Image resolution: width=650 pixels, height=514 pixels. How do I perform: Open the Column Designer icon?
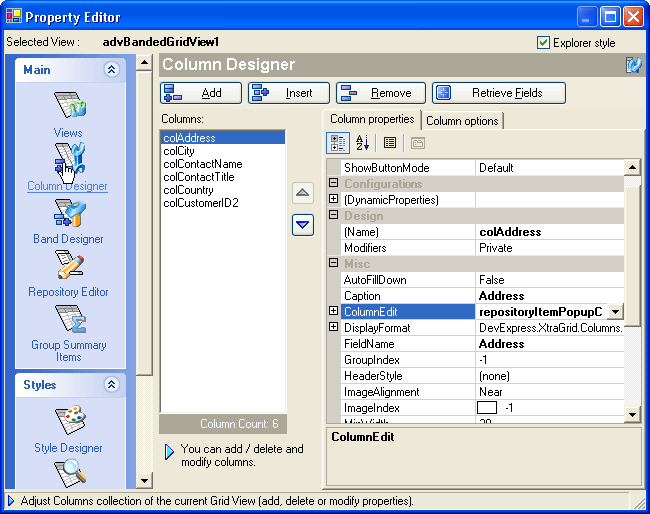click(70, 158)
